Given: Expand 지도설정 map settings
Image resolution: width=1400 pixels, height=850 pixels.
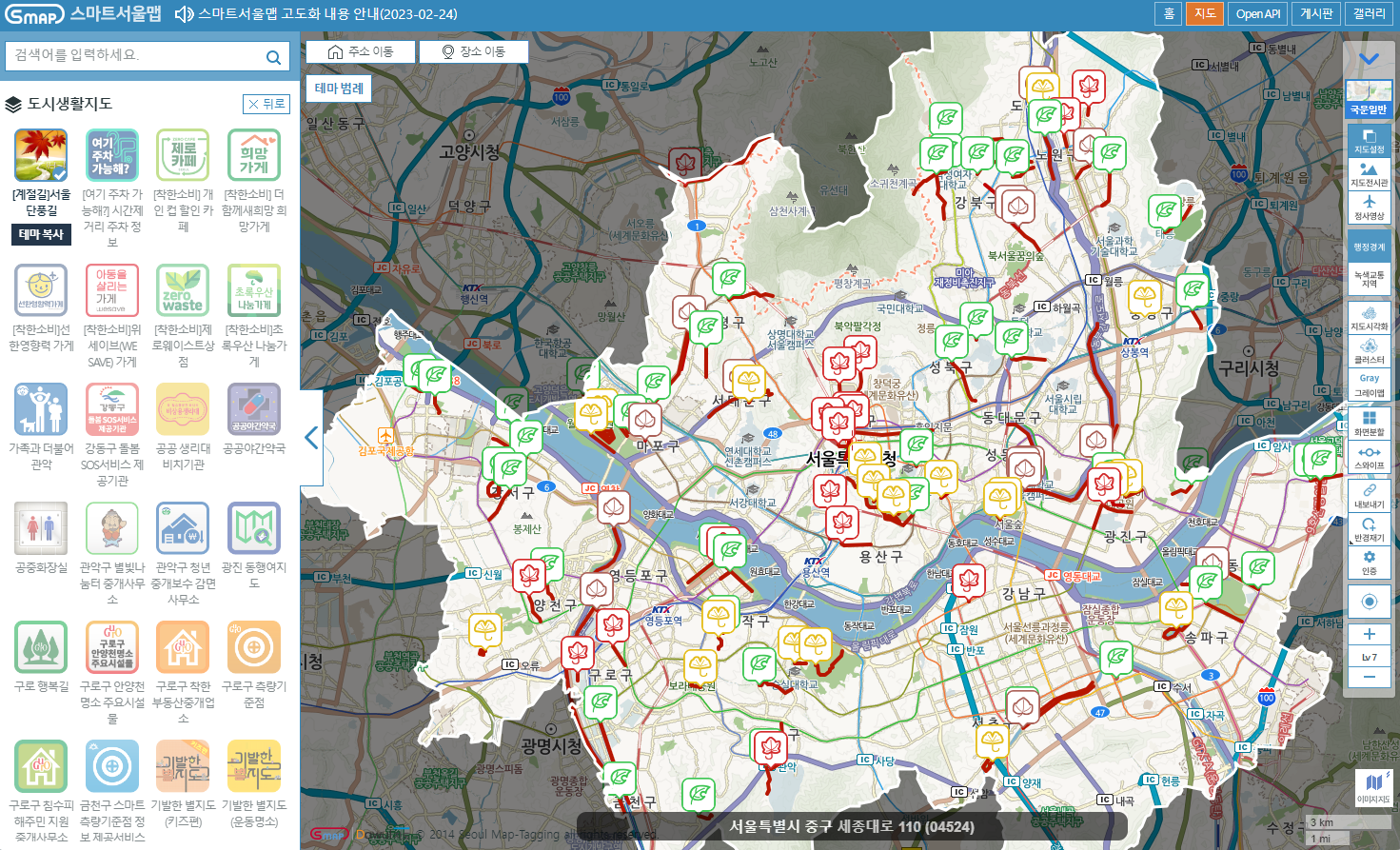Looking at the screenshot, I should pyautogui.click(x=1370, y=141).
